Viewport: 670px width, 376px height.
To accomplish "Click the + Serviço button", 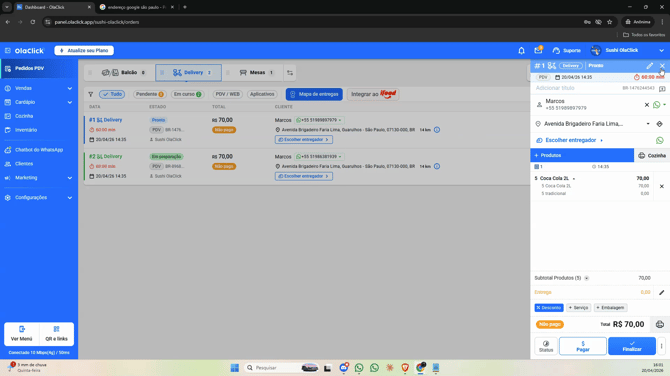I will point(579,308).
